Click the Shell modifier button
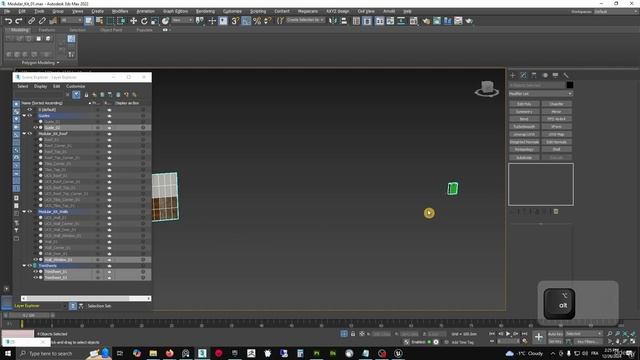640x360 pixels. pos(556,149)
